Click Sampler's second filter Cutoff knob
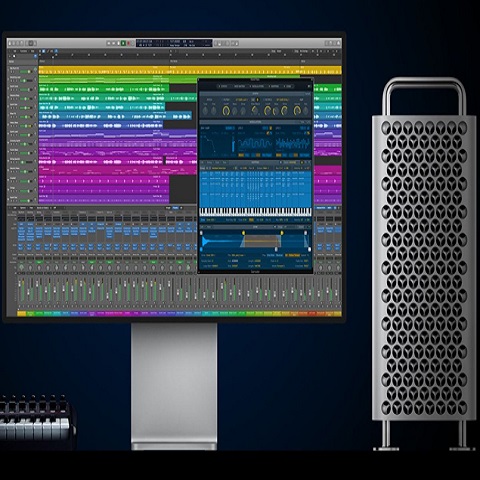The height and width of the screenshot is (480, 480). point(267,111)
